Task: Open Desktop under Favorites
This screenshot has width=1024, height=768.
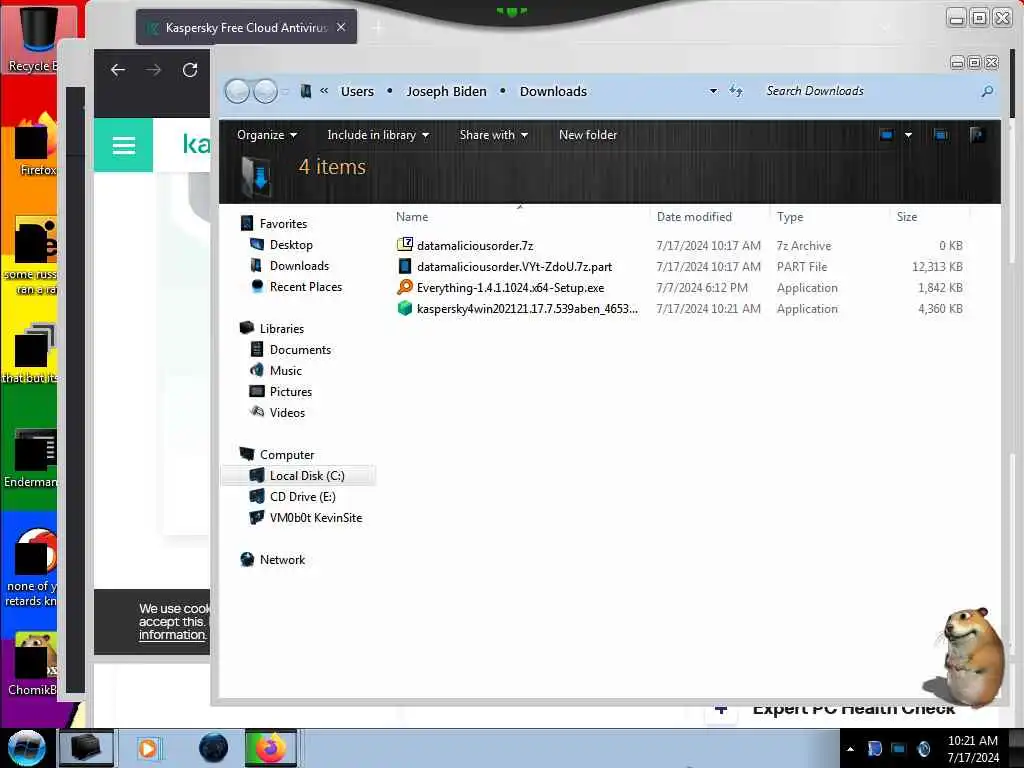Action: tap(291, 244)
